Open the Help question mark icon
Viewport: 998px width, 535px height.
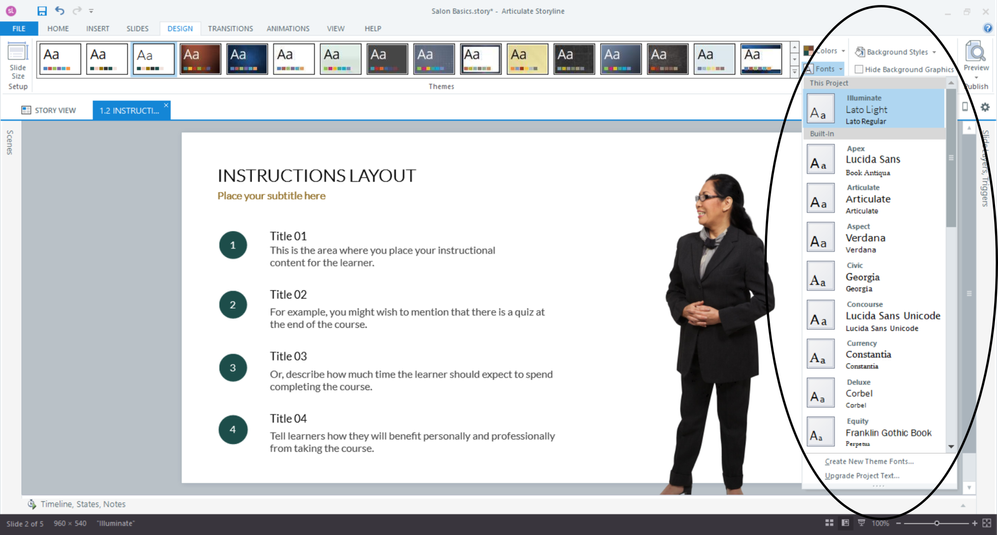coord(987,28)
